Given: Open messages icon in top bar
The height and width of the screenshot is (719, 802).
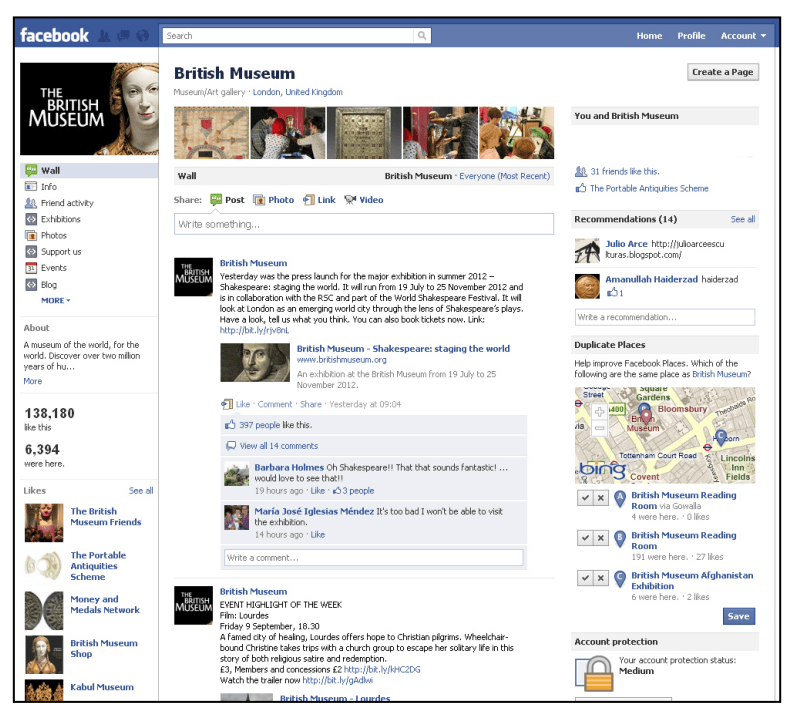Looking at the screenshot, I should click(x=123, y=36).
